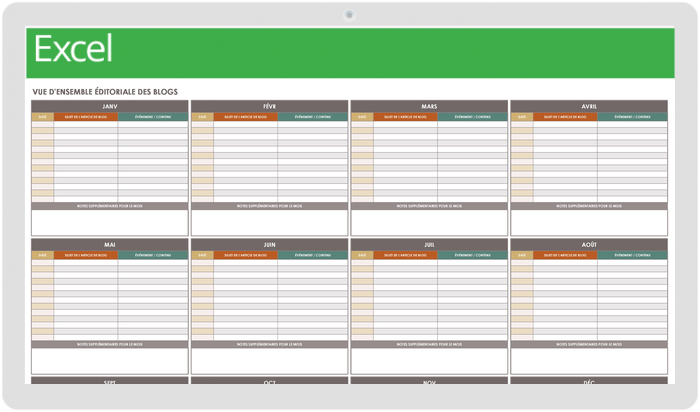
Task: Click the empty notes box for JUIL
Action: point(429,361)
